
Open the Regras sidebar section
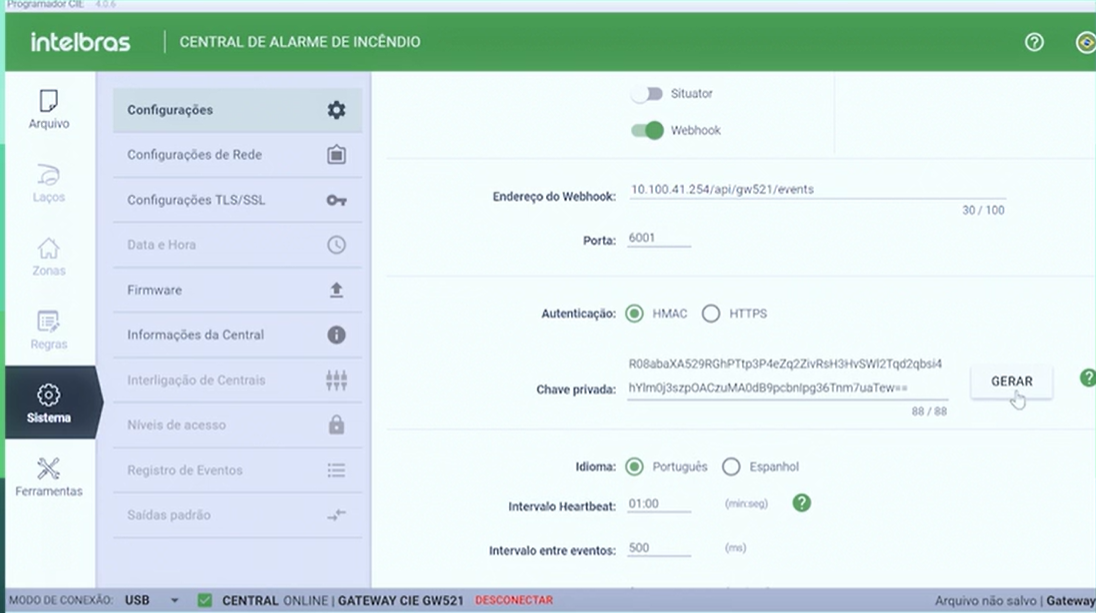click(48, 329)
